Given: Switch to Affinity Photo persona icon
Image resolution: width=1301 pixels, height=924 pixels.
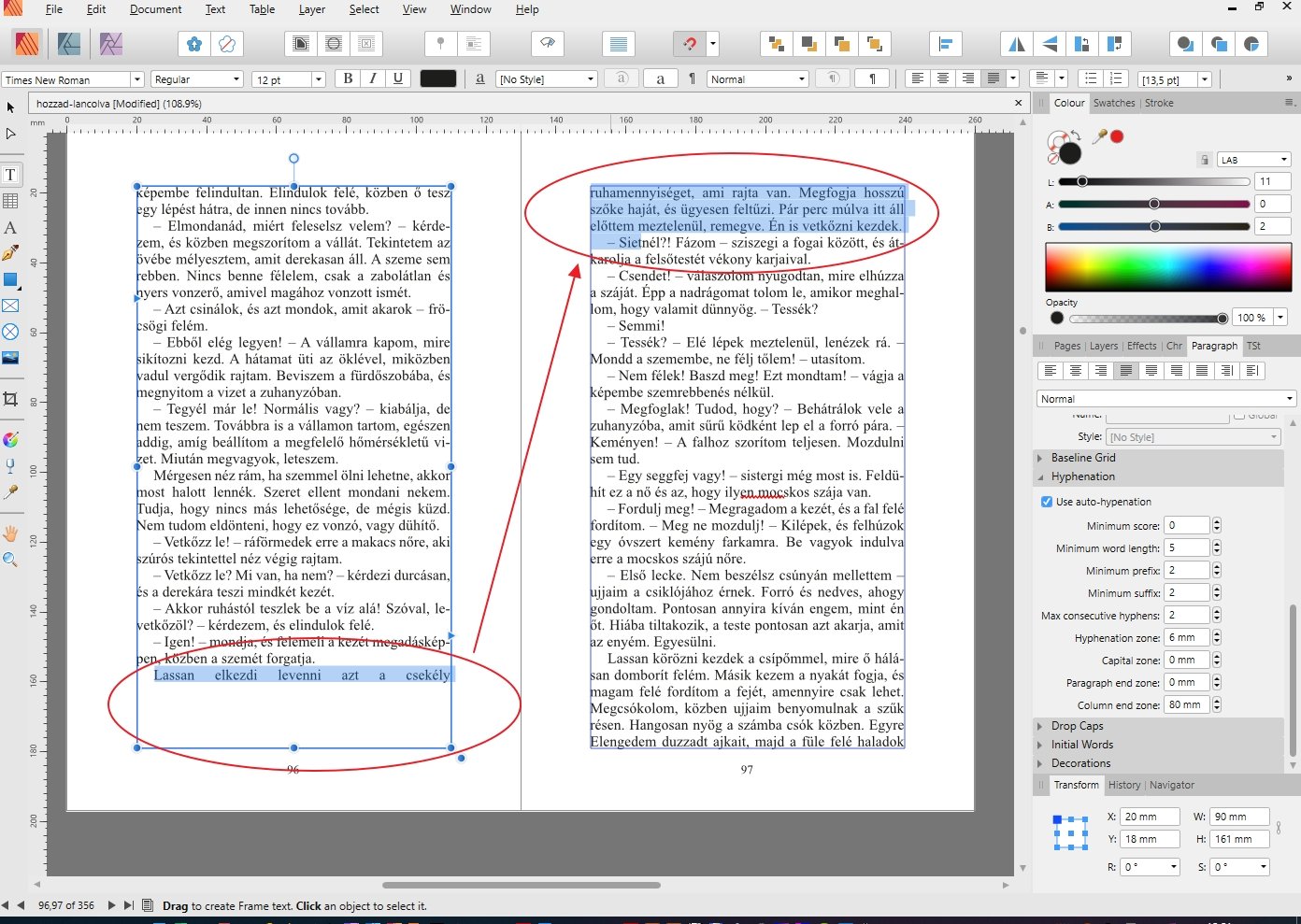Looking at the screenshot, I should 111,44.
